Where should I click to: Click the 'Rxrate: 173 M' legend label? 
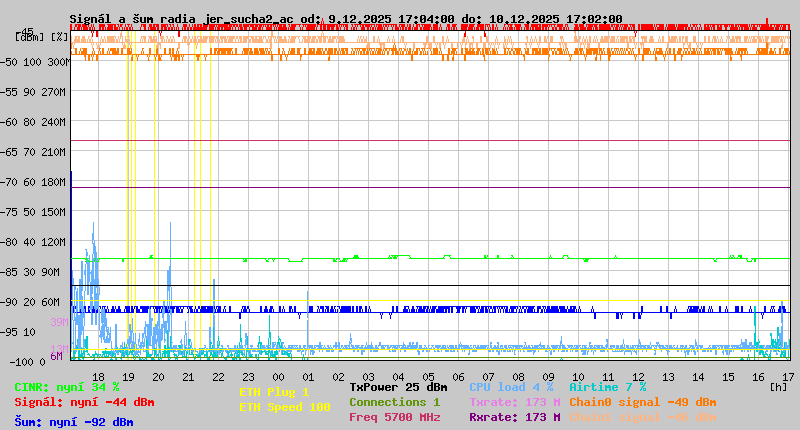tap(515, 417)
